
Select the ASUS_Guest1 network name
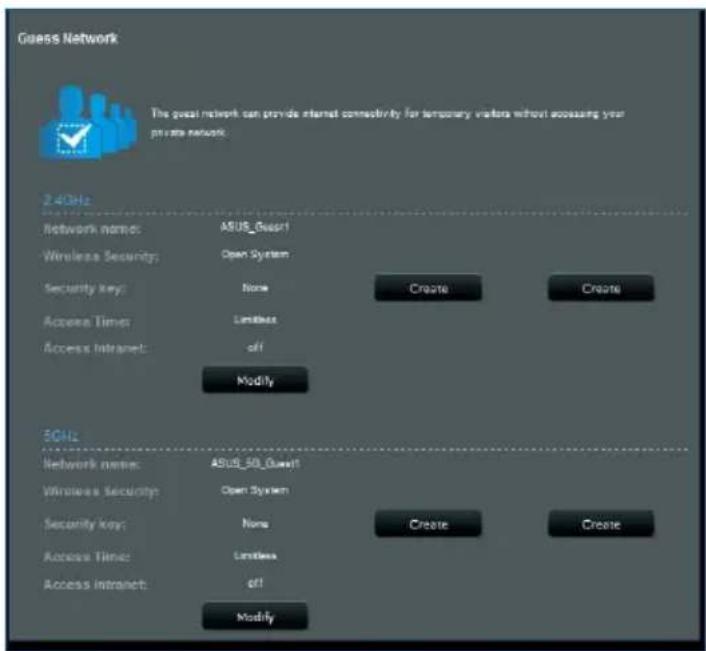[x=254, y=227]
